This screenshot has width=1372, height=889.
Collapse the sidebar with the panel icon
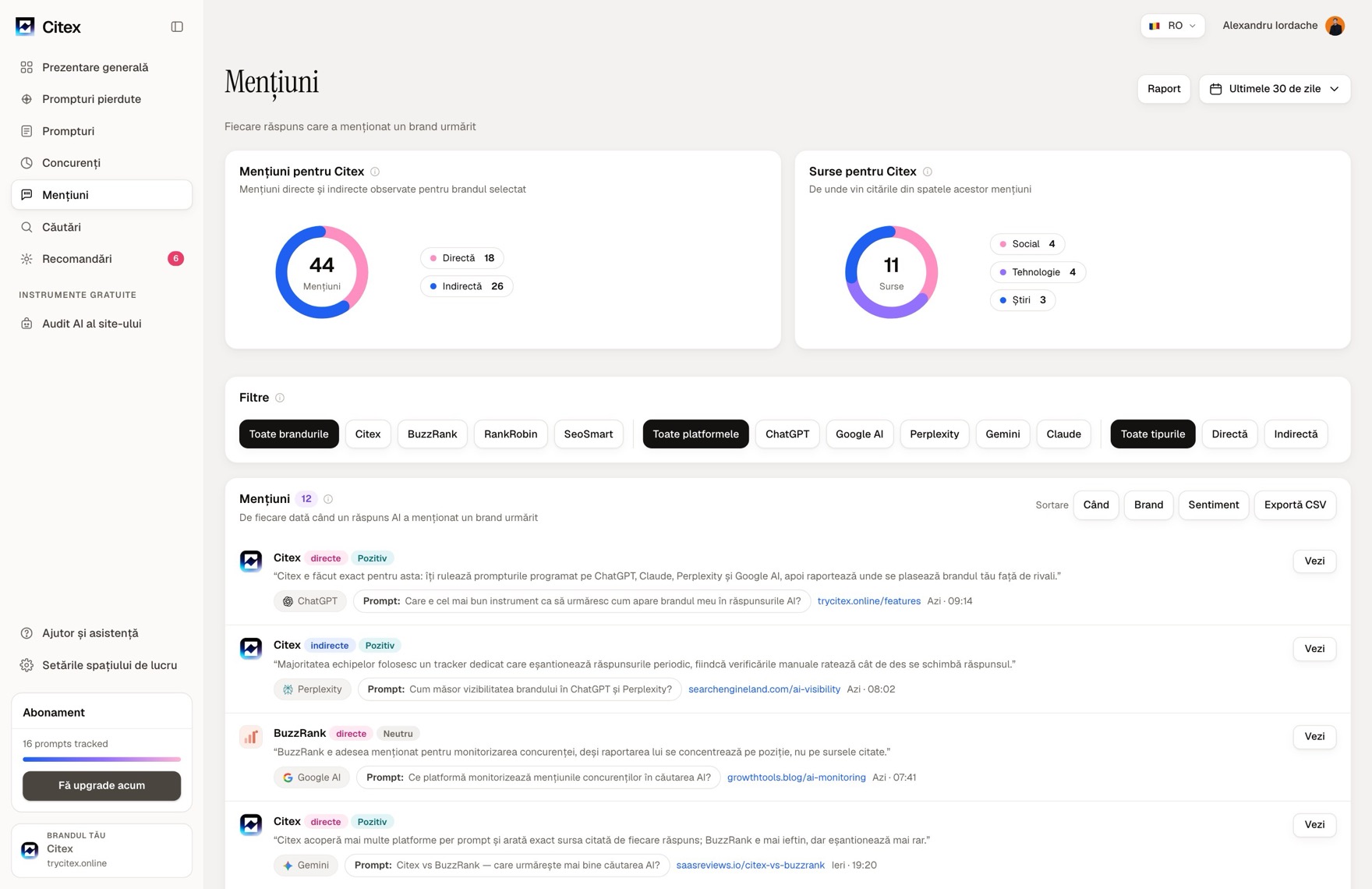coord(177,27)
